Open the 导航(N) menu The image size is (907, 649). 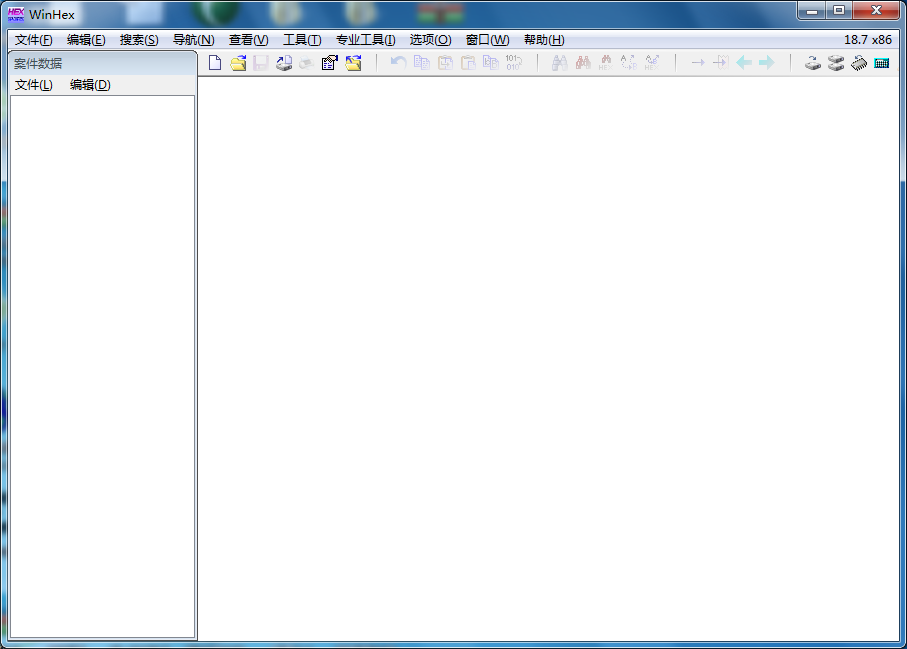point(193,40)
